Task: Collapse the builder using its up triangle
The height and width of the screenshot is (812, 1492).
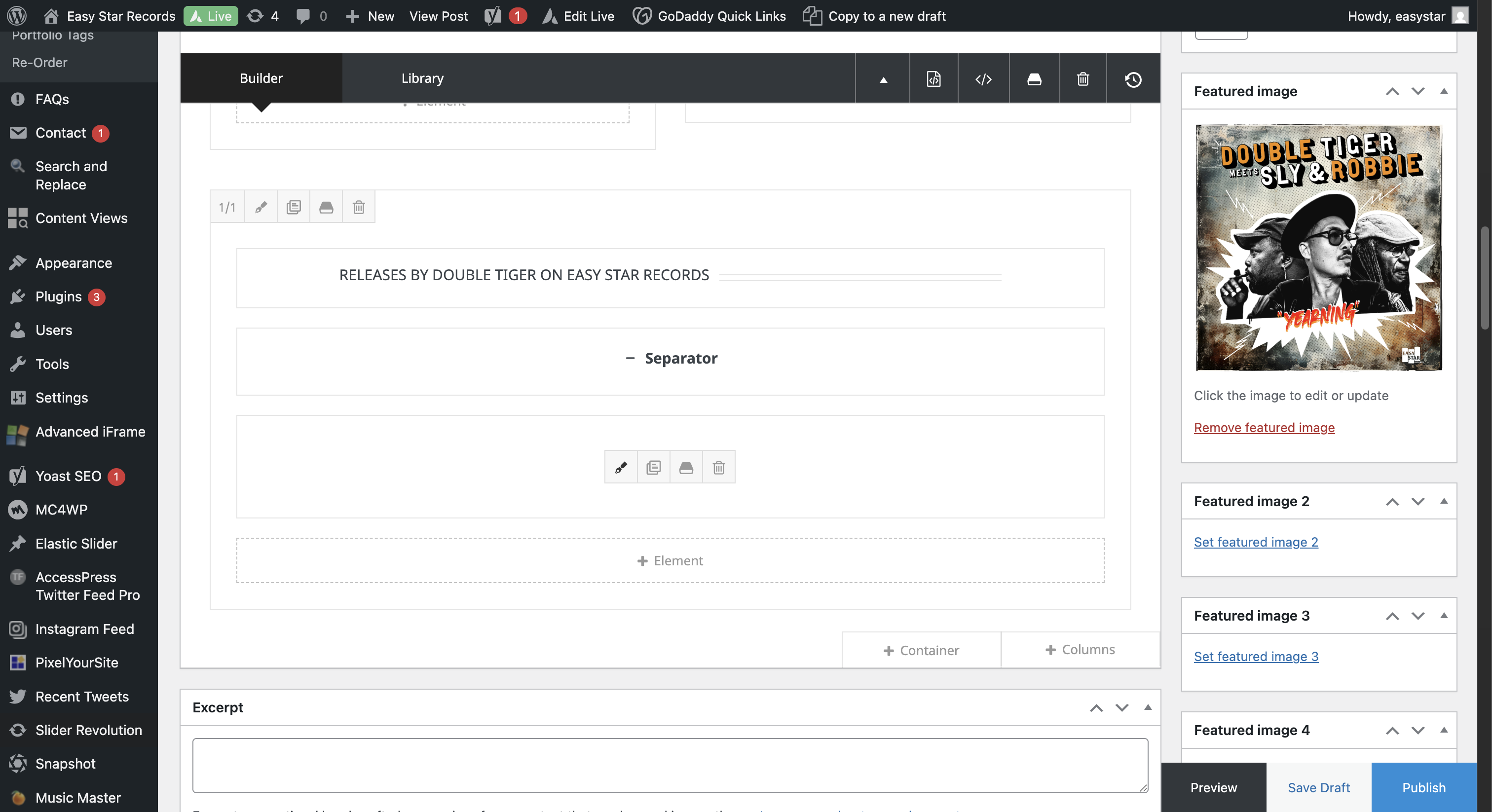Action: click(883, 80)
